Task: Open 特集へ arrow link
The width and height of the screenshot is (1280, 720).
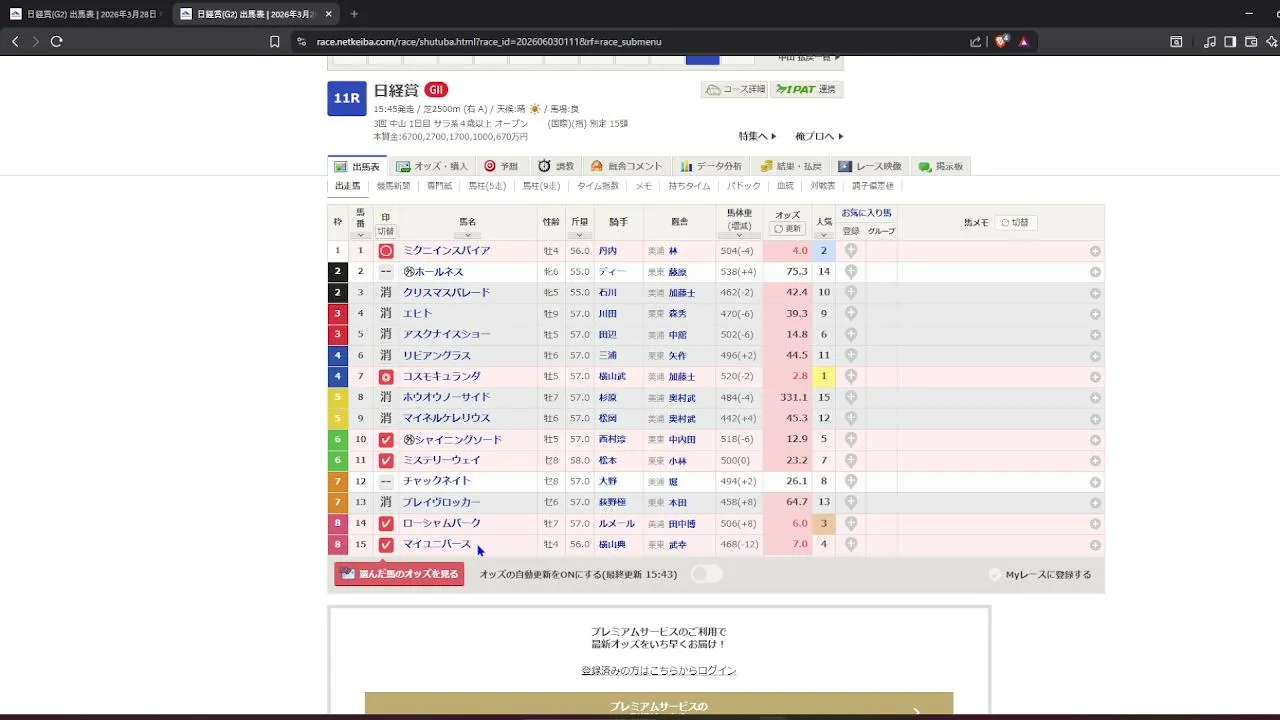Action: click(x=758, y=136)
